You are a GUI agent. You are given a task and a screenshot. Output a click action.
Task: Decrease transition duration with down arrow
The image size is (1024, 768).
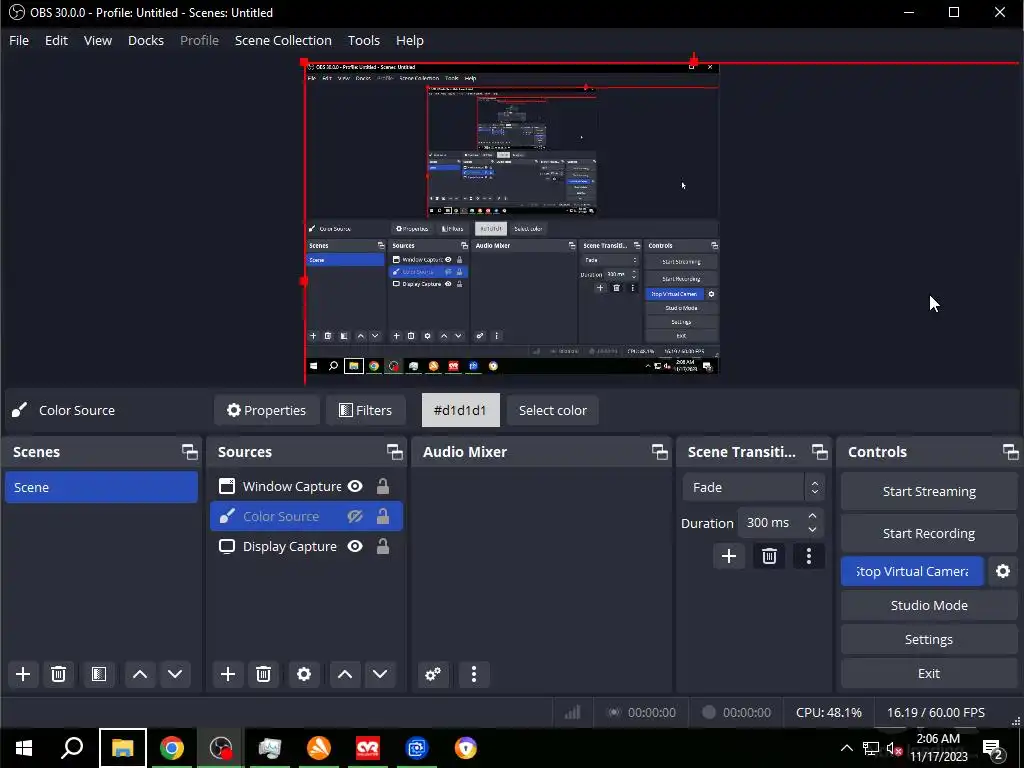click(x=812, y=530)
